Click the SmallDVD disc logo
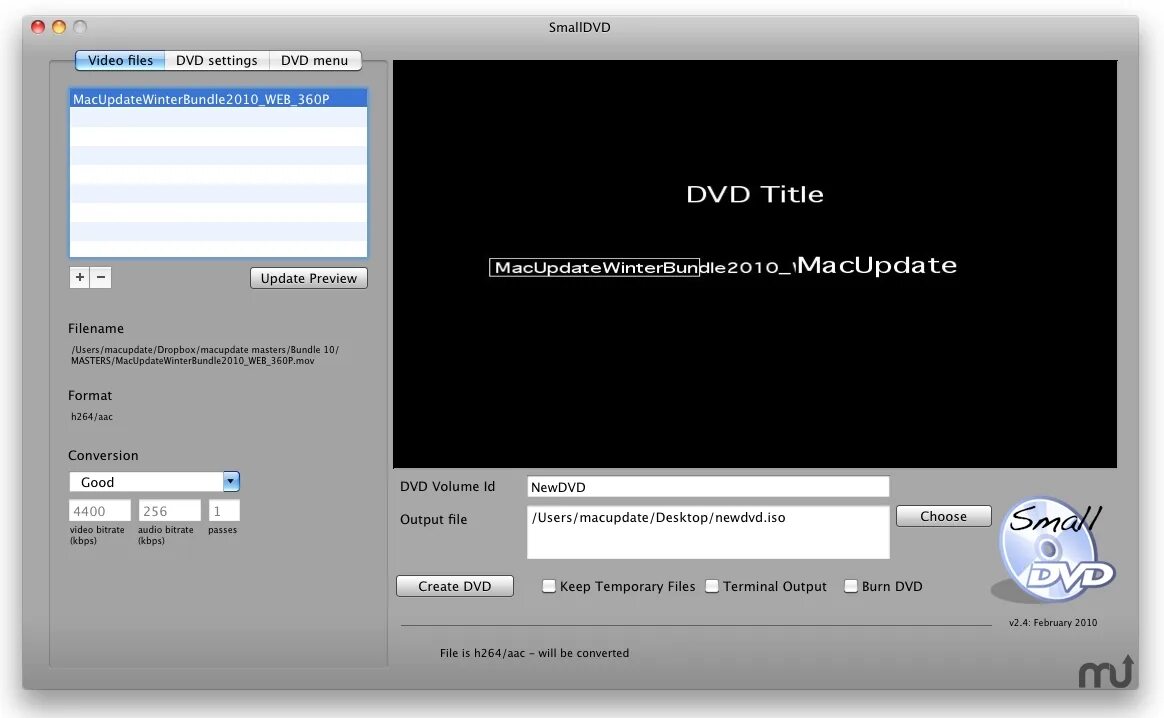The height and width of the screenshot is (718, 1164). (x=1055, y=551)
